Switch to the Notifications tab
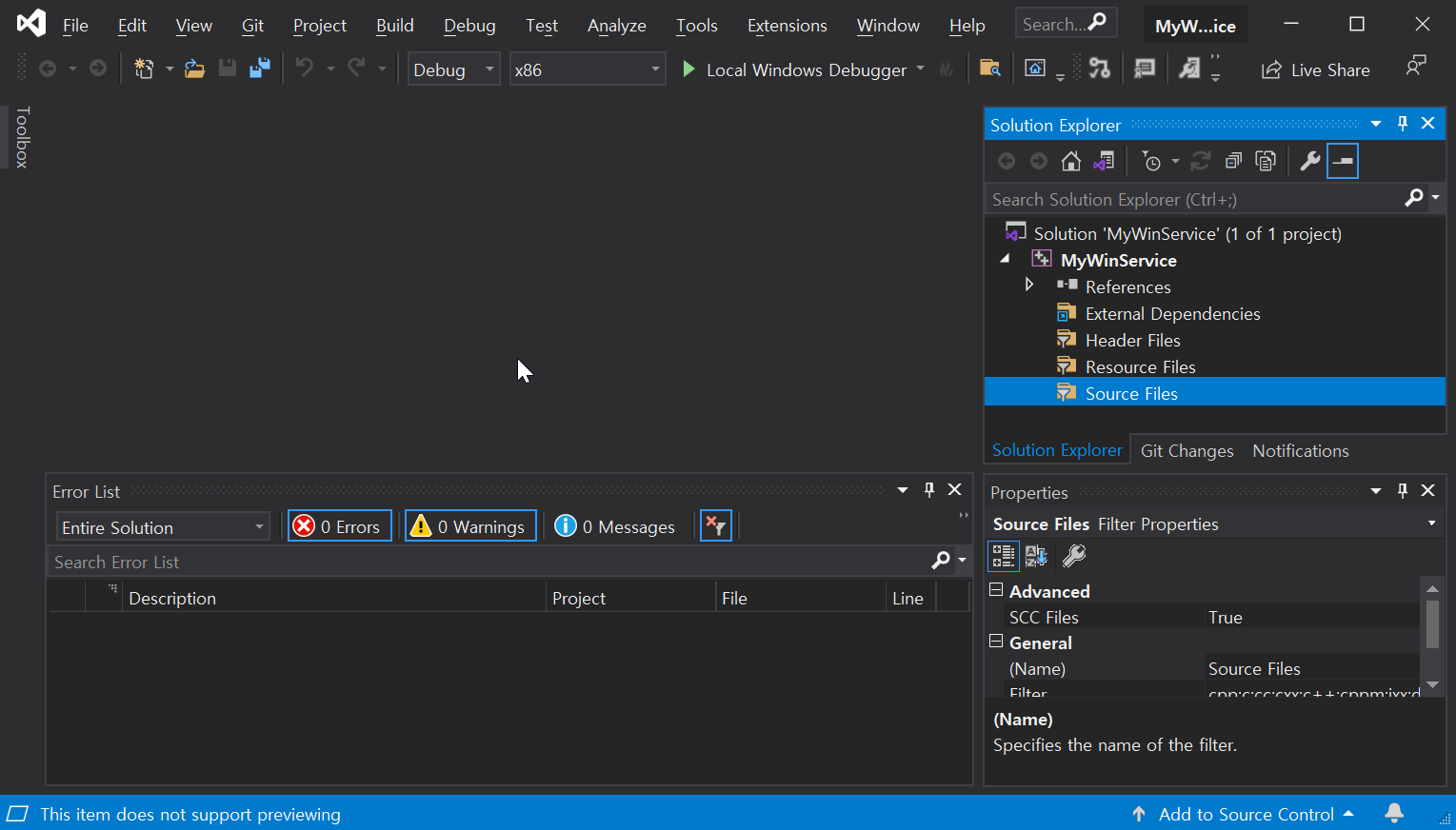Viewport: 1456px width, 830px height. click(x=1301, y=450)
